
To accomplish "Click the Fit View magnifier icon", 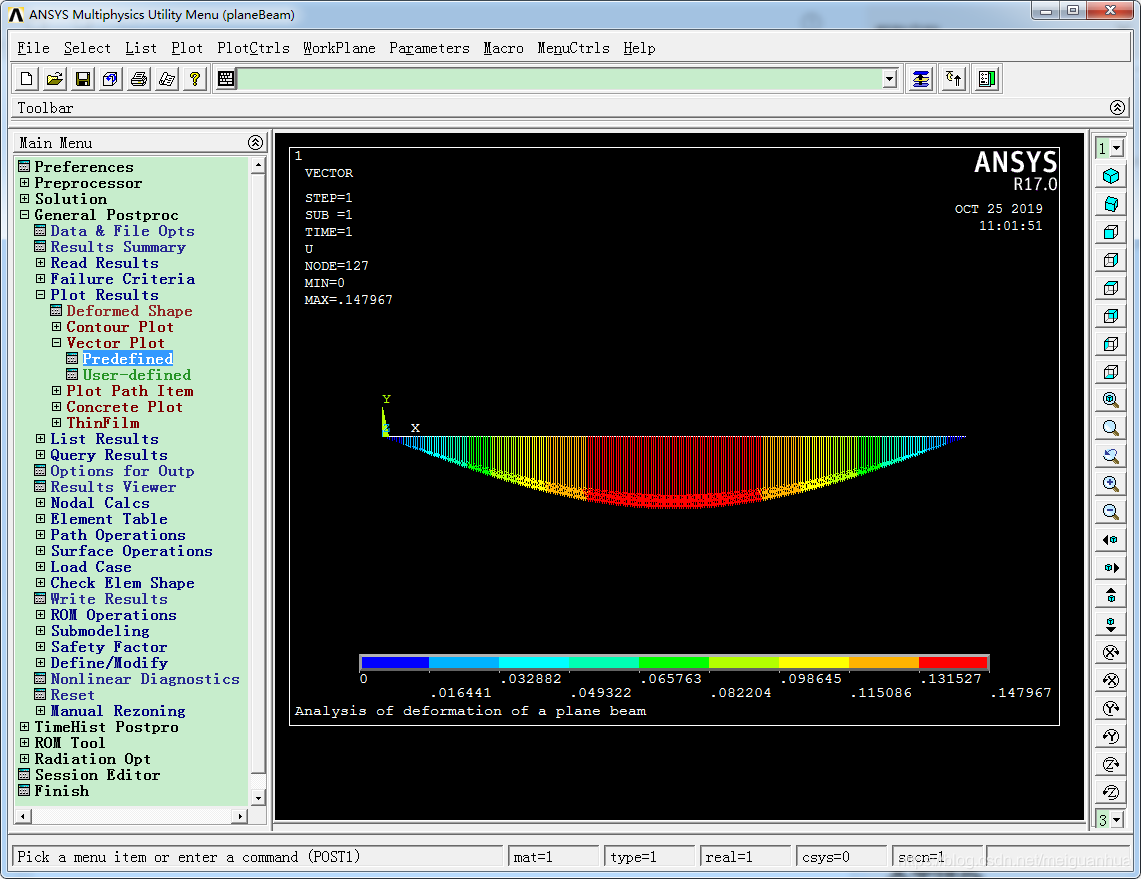I will click(x=1110, y=400).
